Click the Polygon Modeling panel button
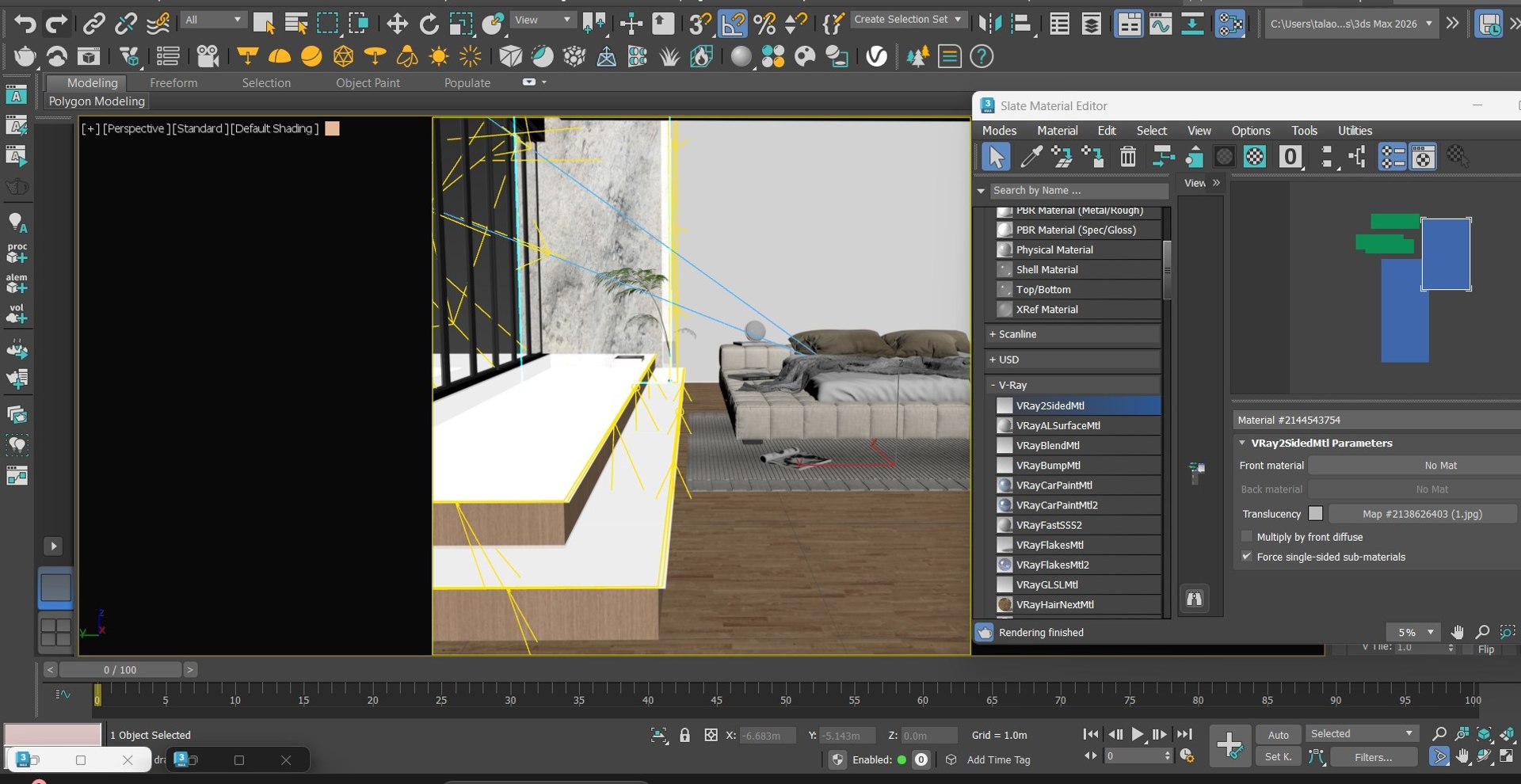 97,101
